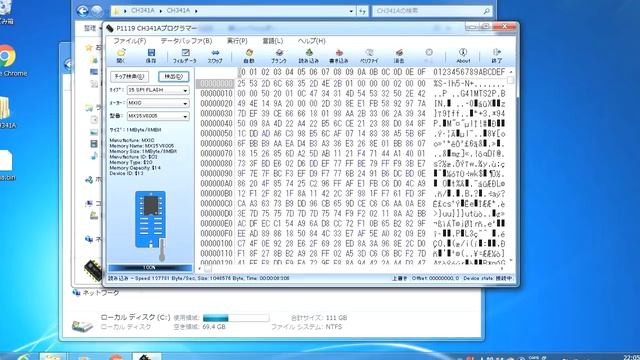Click hex address row 00000050

pyautogui.click(x=216, y=133)
